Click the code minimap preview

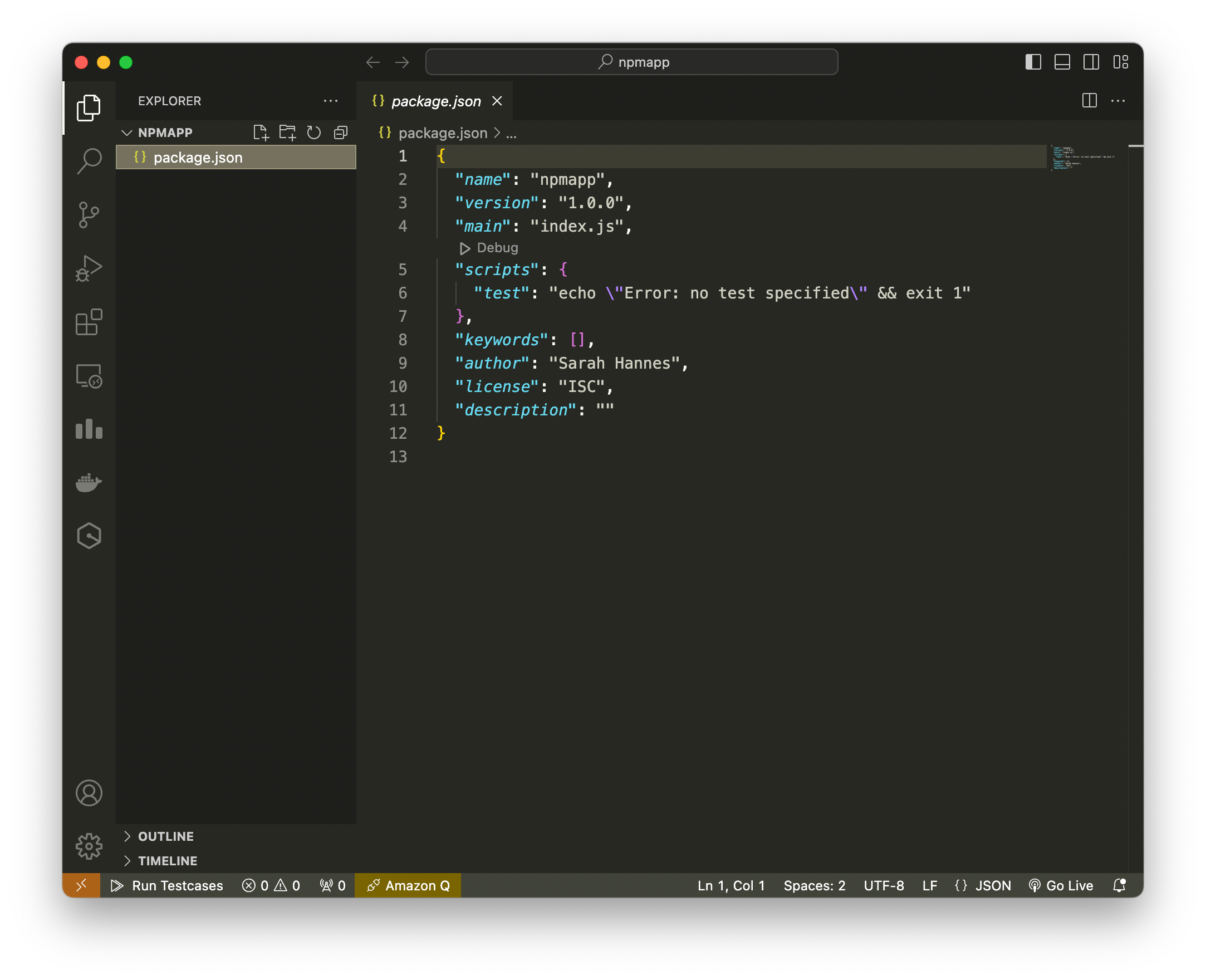point(1083,158)
